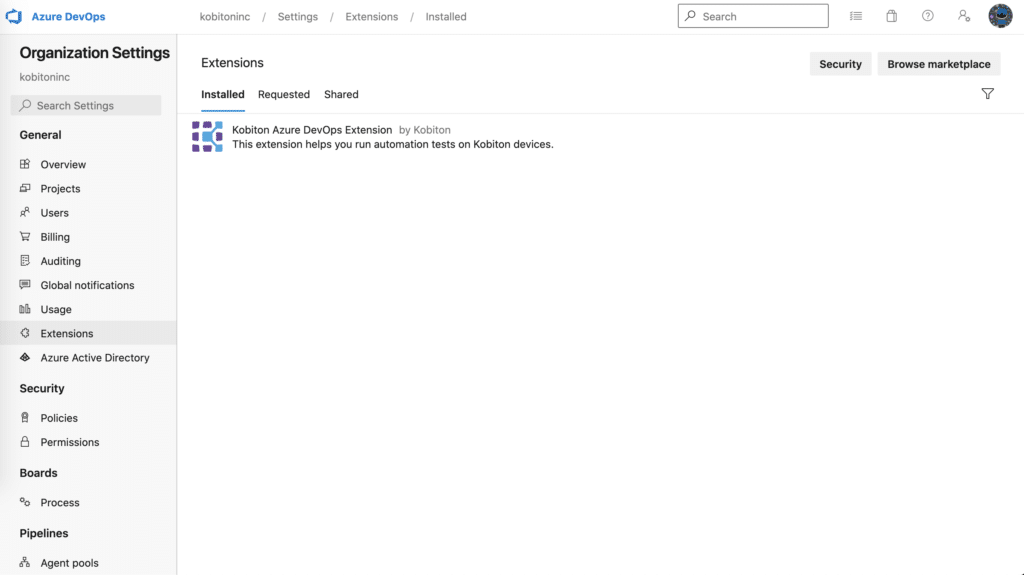This screenshot has height=575, width=1024.
Task: Open Kobiton Azure DevOps Extension title
Action: [x=312, y=130]
